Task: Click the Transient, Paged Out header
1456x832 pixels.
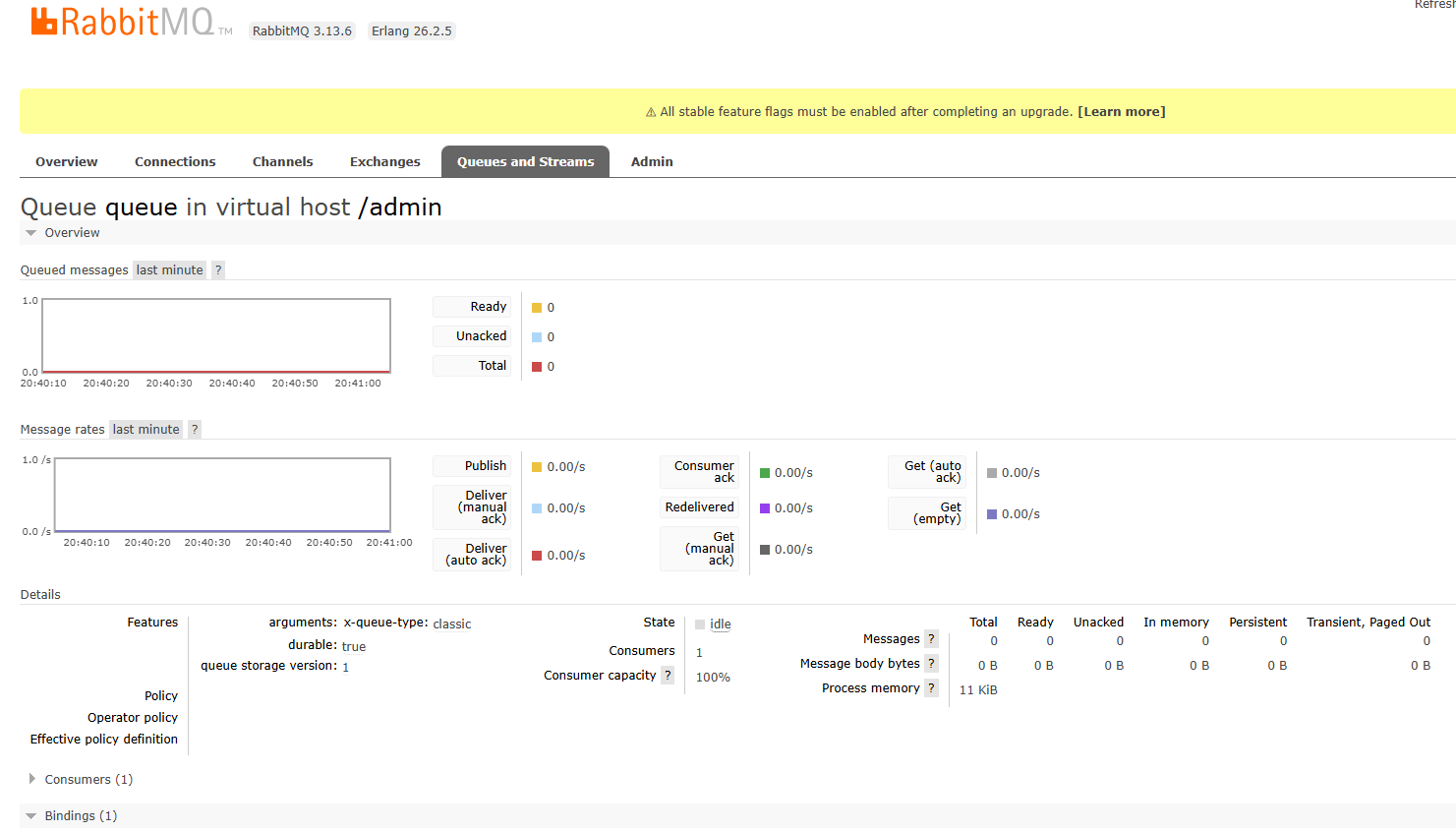Action: tap(1369, 623)
